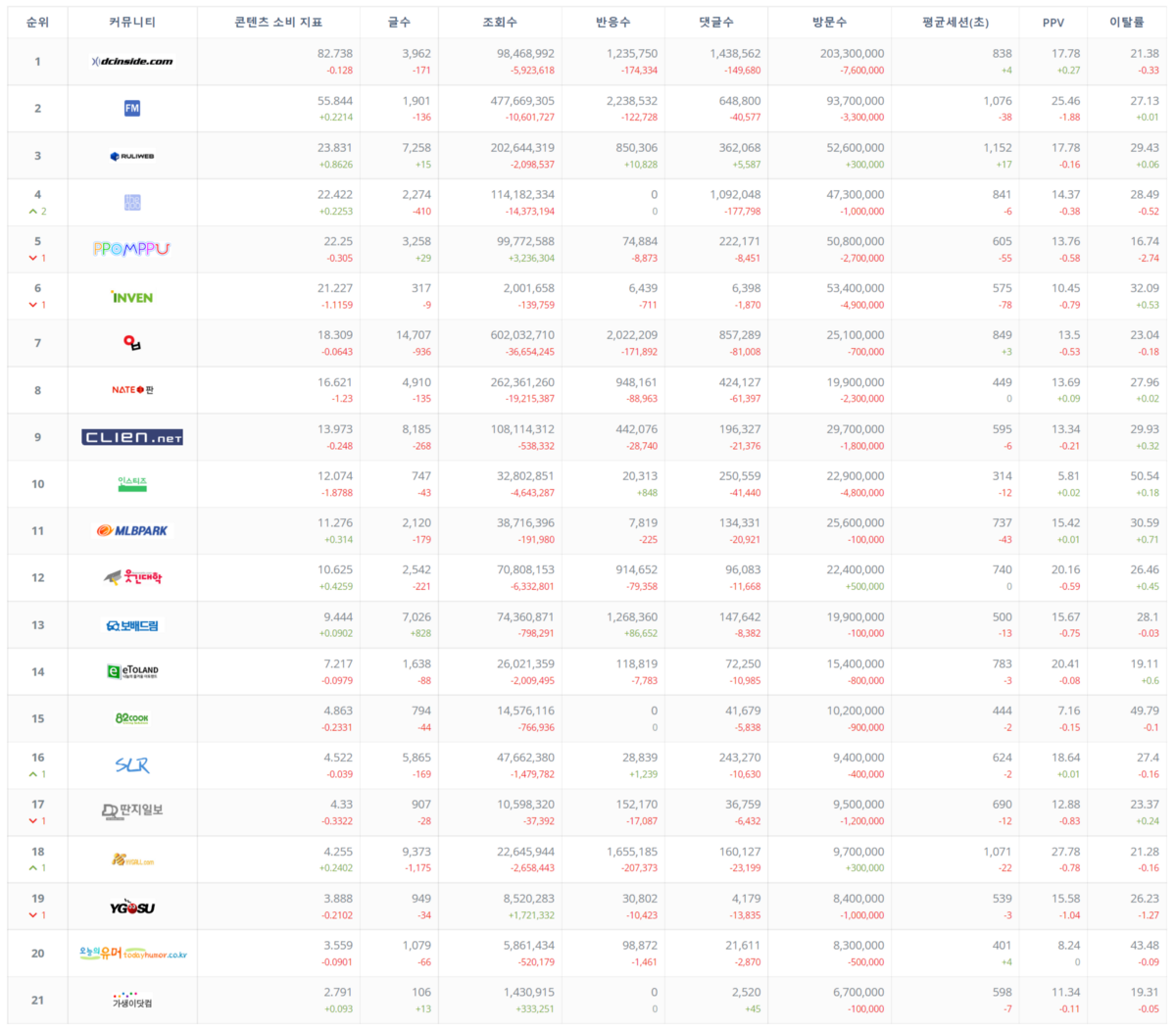Open the blue SLR logo

(132, 765)
